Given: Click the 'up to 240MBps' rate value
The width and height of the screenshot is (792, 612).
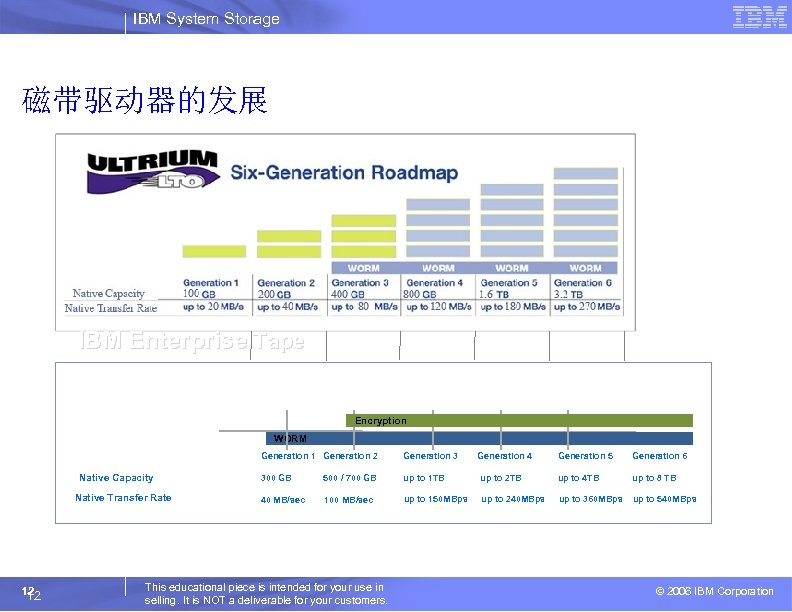Looking at the screenshot, I should pyautogui.click(x=513, y=499).
